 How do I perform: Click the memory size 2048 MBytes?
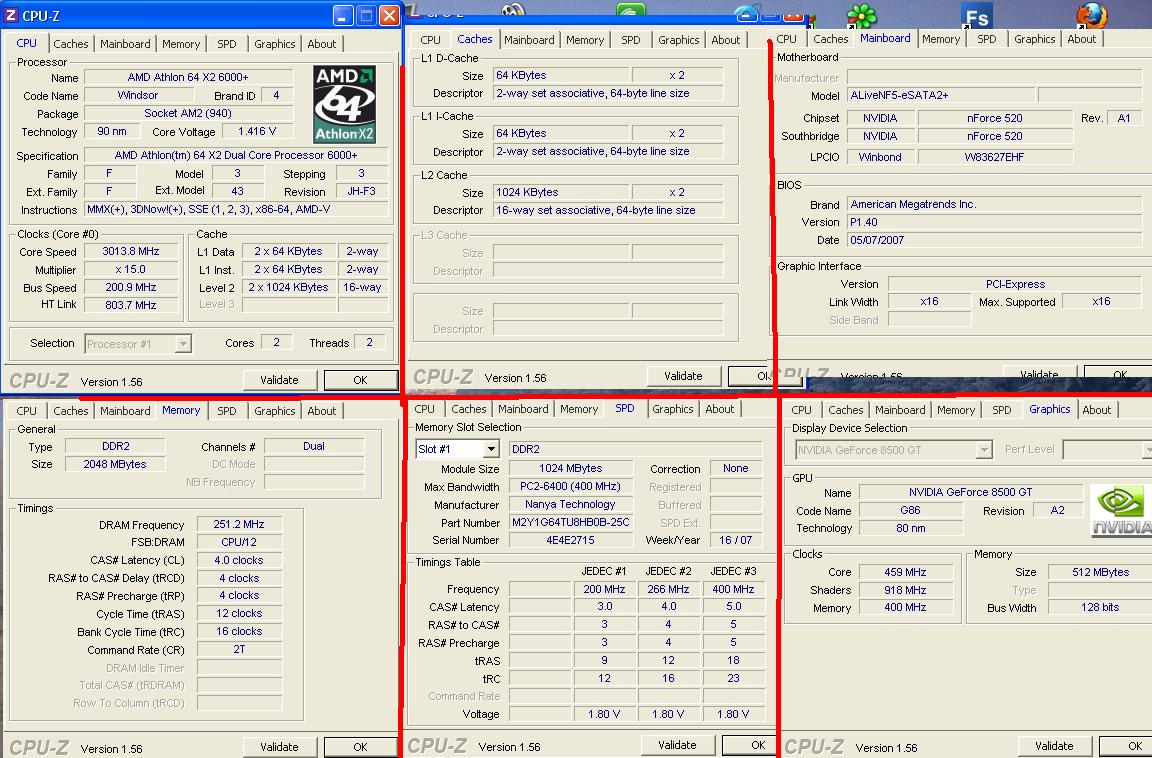click(x=115, y=464)
